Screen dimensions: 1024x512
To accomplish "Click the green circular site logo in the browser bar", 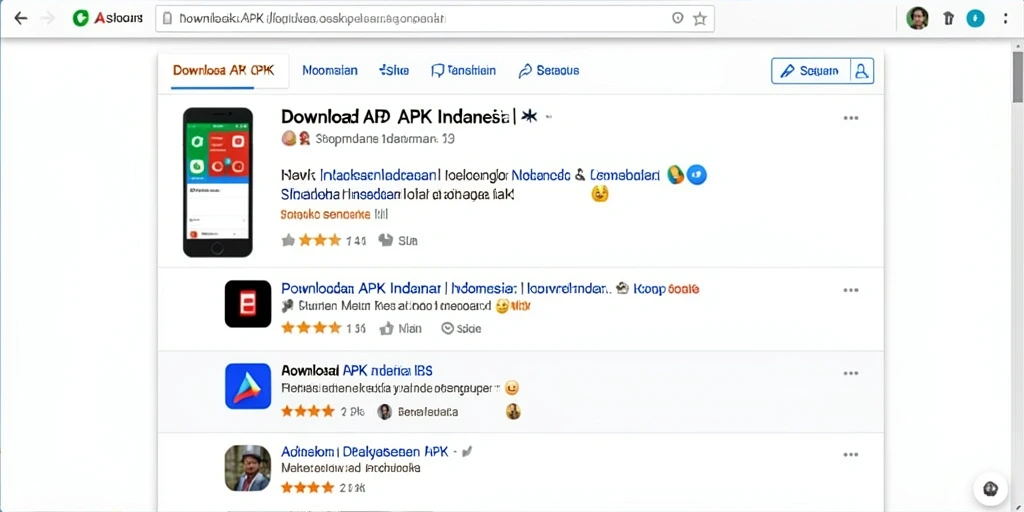I will click(80, 18).
